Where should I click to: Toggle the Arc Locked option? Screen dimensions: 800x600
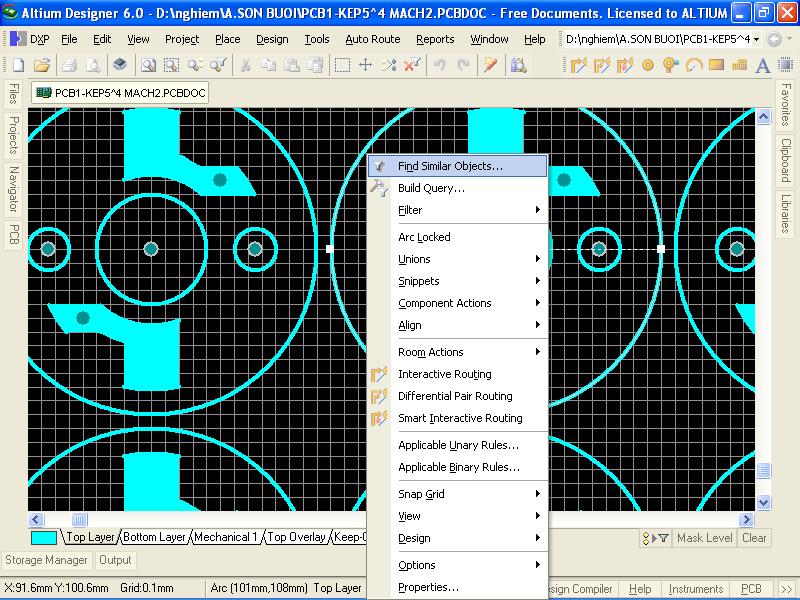pos(424,237)
